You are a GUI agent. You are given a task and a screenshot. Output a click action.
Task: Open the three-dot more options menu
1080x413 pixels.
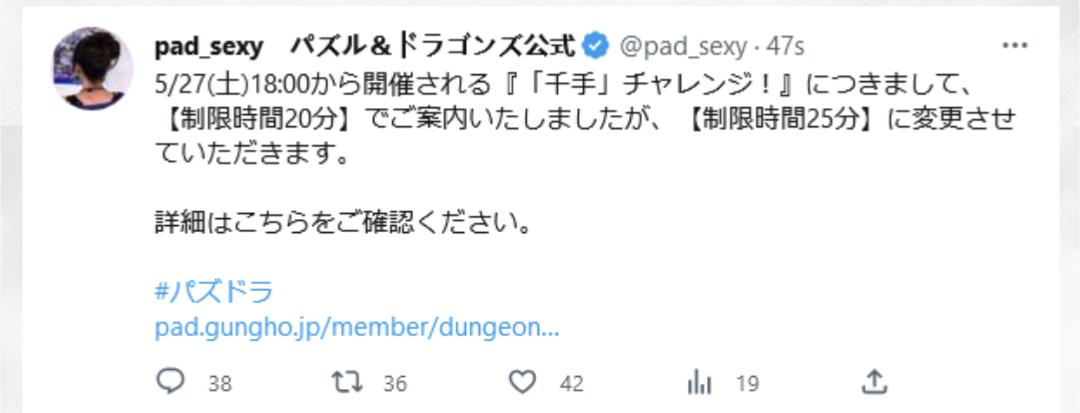1015,46
